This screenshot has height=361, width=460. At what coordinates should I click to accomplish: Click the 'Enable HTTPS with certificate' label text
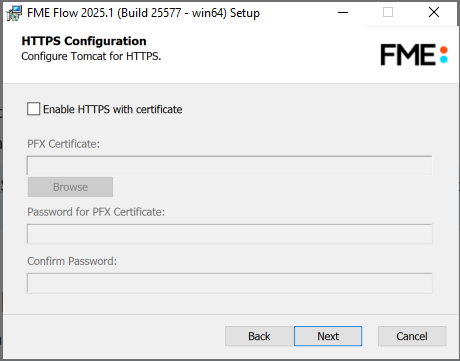coord(113,109)
